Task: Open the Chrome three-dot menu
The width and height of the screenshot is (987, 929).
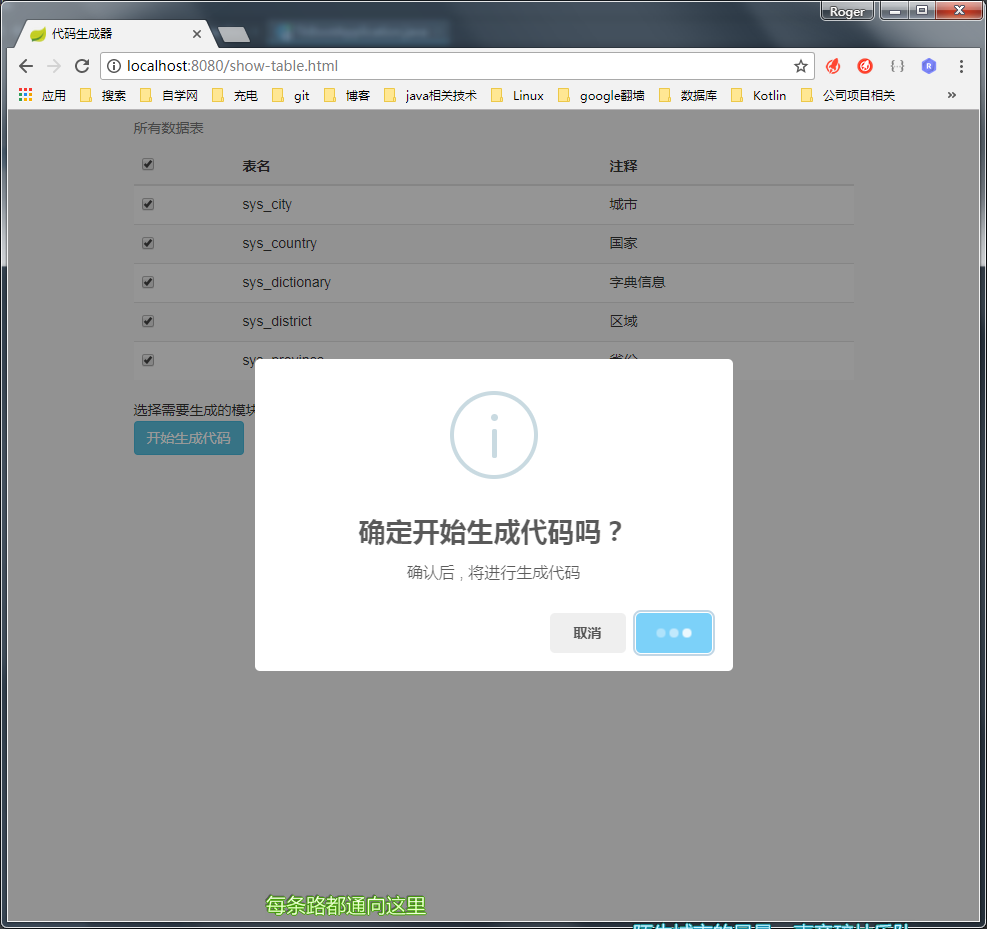Action: point(961,66)
